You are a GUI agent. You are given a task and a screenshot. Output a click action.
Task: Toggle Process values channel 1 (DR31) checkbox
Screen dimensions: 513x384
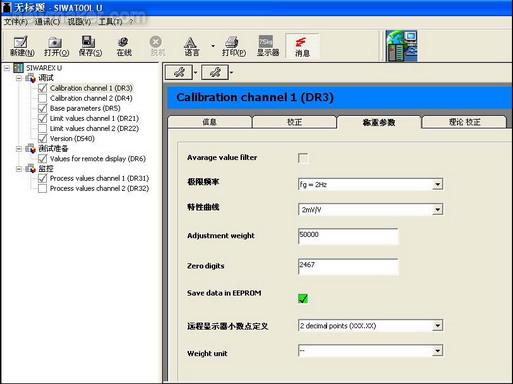click(43, 179)
